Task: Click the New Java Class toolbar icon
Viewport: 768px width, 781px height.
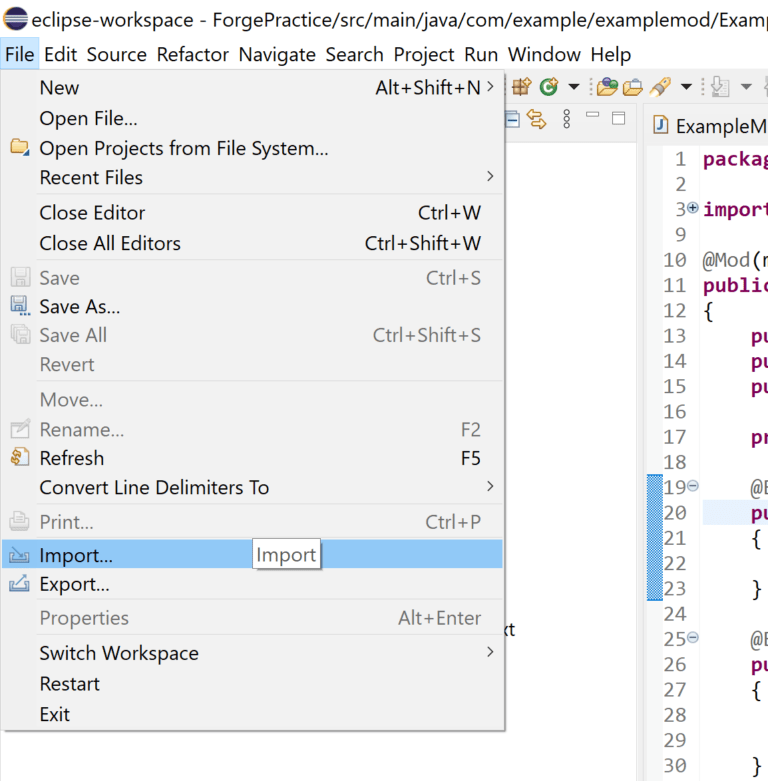Action: tap(549, 87)
